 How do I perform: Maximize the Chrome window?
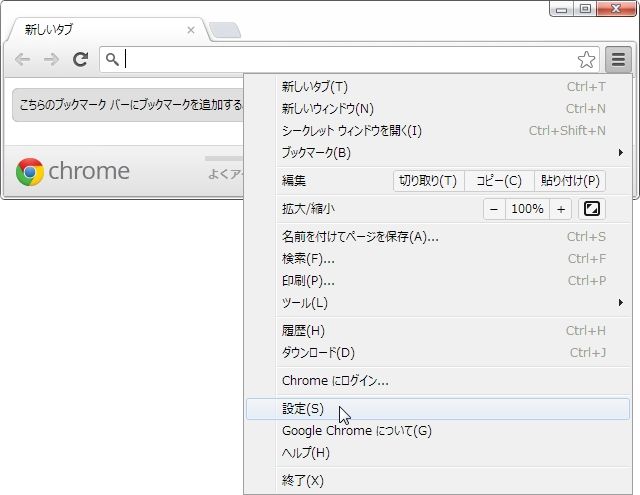pyautogui.click(x=585, y=9)
